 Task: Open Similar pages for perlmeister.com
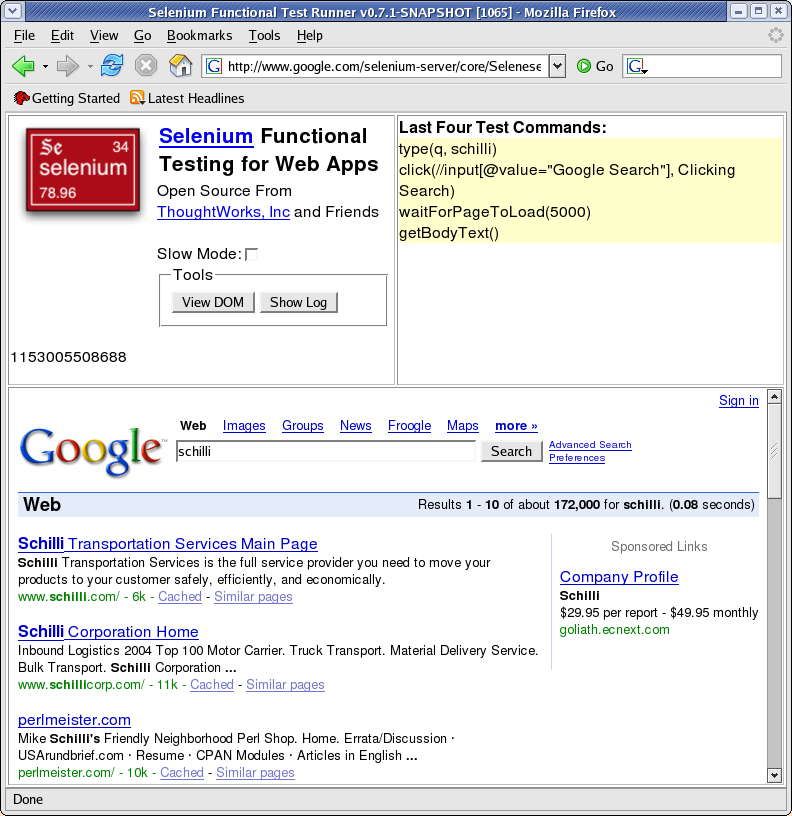[256, 772]
